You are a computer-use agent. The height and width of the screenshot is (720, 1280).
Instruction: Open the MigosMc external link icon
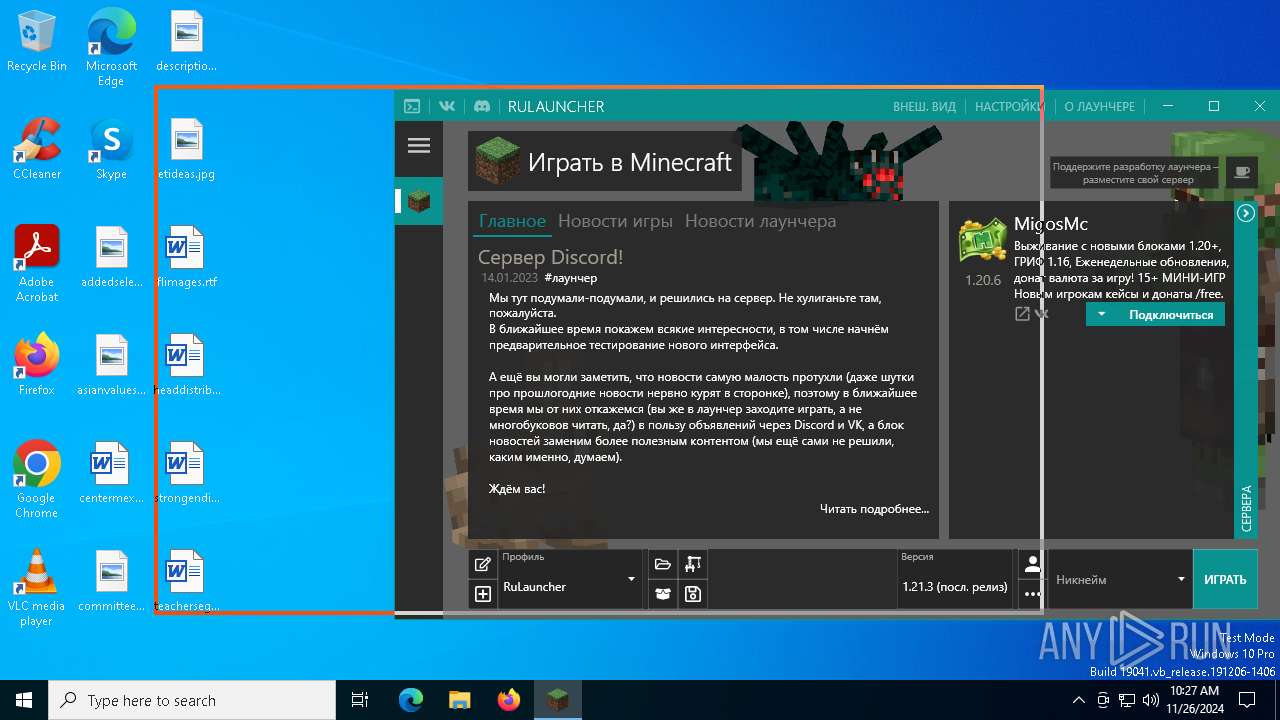pos(1022,314)
